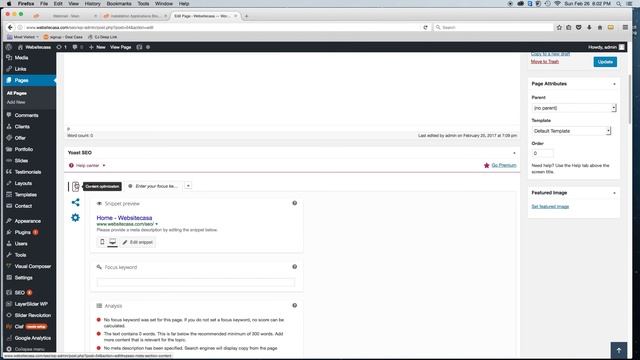This screenshot has width=640, height=360.
Task: Click the page Order number field
Action: click(542, 153)
